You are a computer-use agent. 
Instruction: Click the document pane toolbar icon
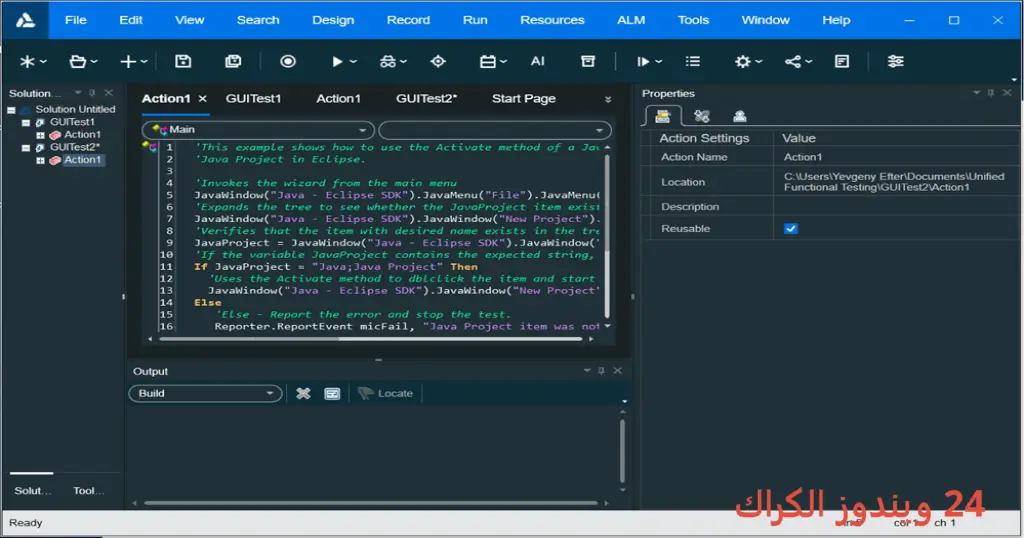coord(842,61)
